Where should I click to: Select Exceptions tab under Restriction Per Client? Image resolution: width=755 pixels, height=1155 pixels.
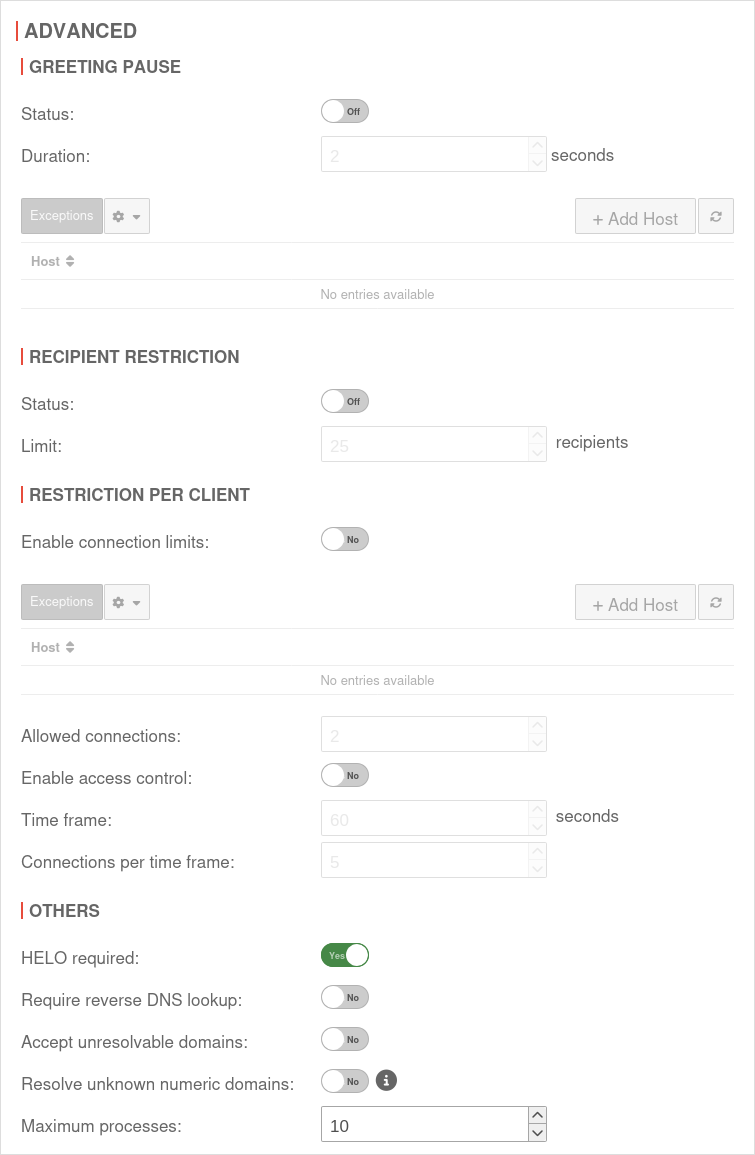(62, 602)
